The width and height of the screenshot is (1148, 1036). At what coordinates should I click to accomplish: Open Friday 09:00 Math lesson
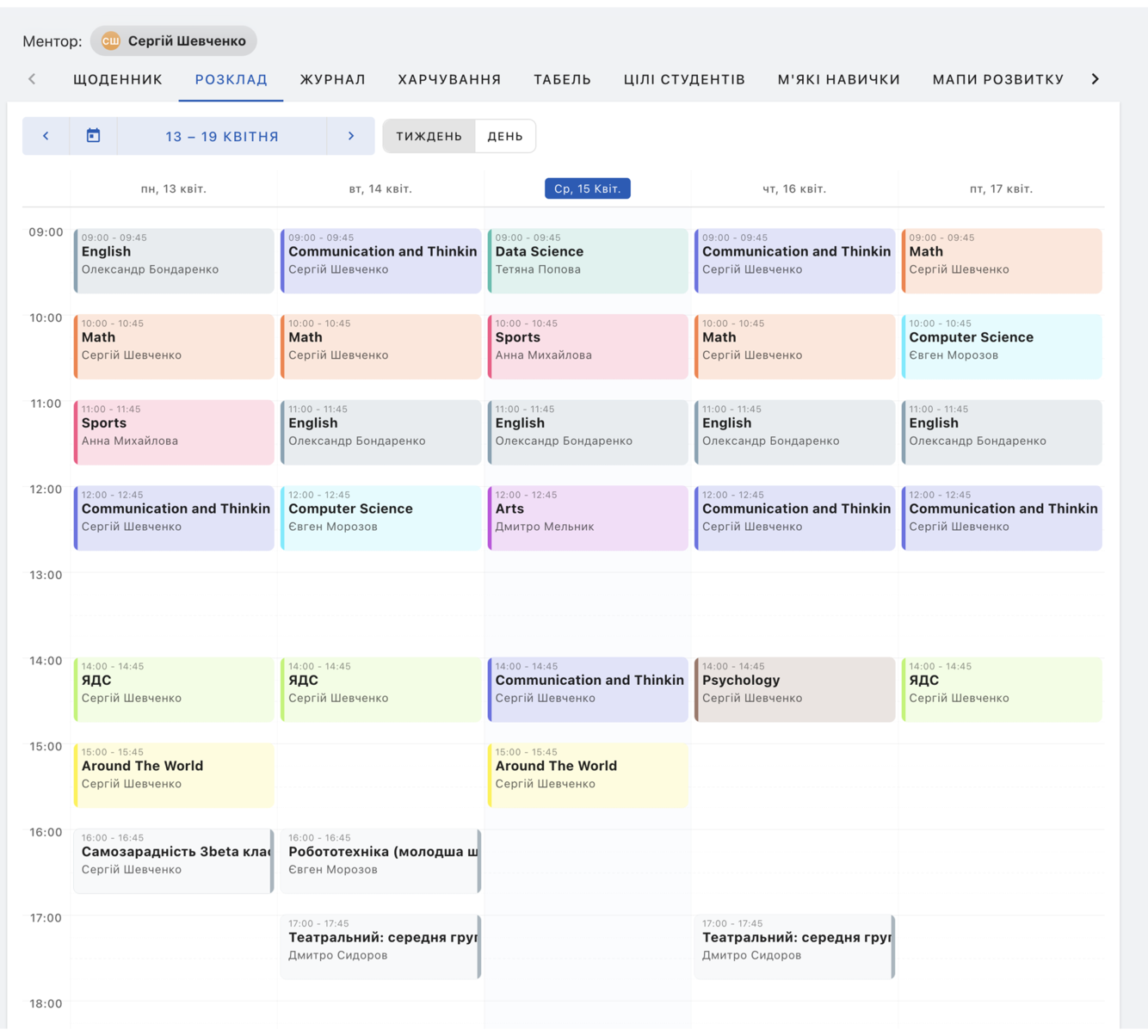click(1002, 261)
